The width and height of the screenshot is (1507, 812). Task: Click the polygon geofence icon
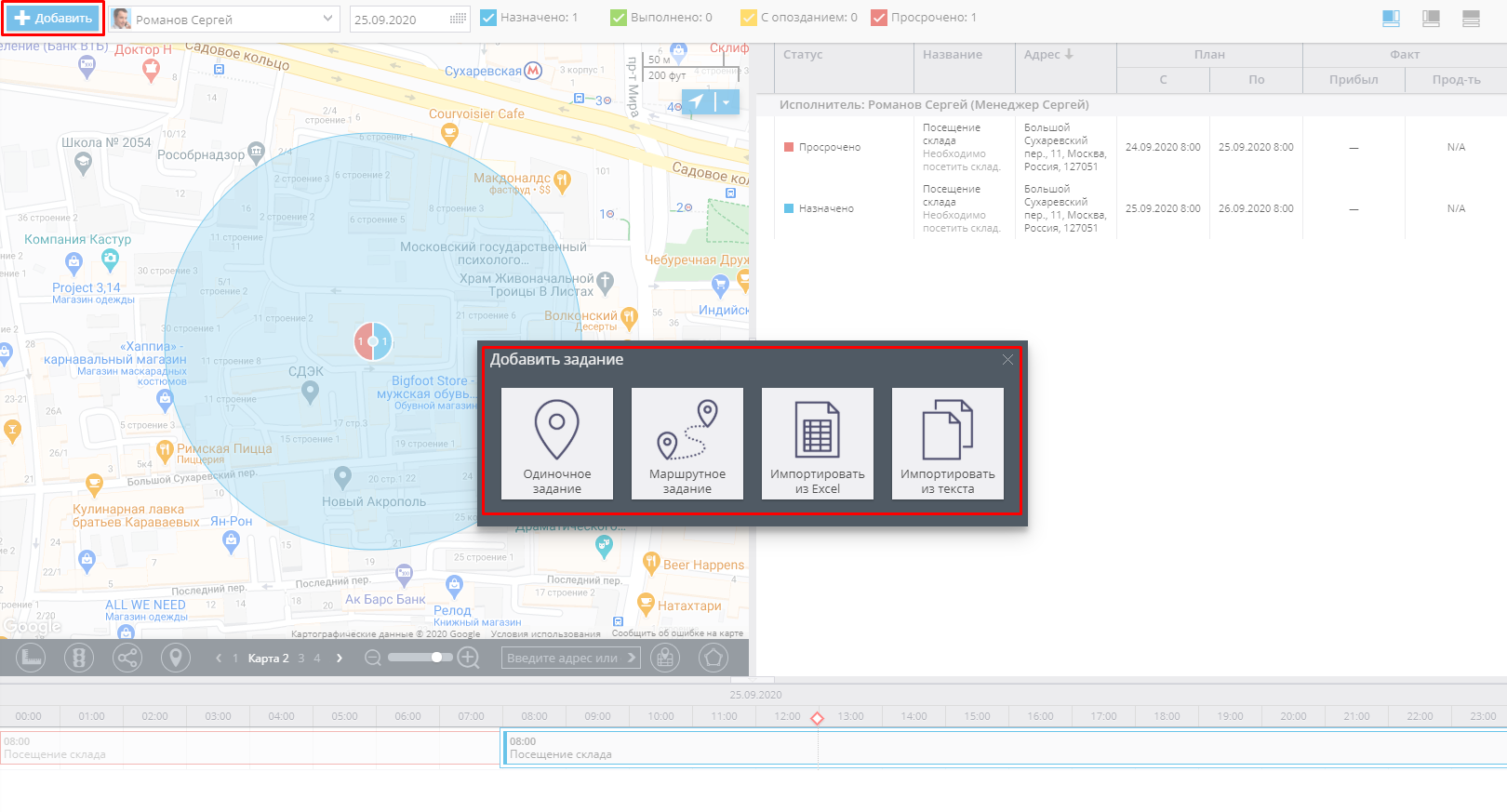[713, 658]
